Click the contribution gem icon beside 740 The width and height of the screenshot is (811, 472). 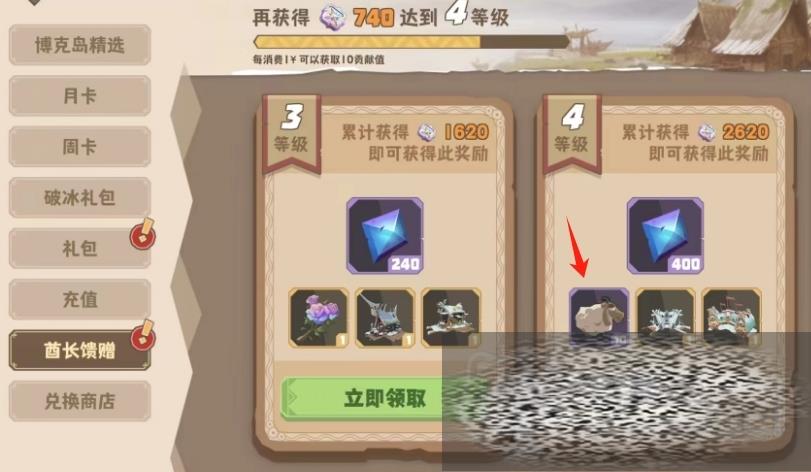[x=332, y=18]
